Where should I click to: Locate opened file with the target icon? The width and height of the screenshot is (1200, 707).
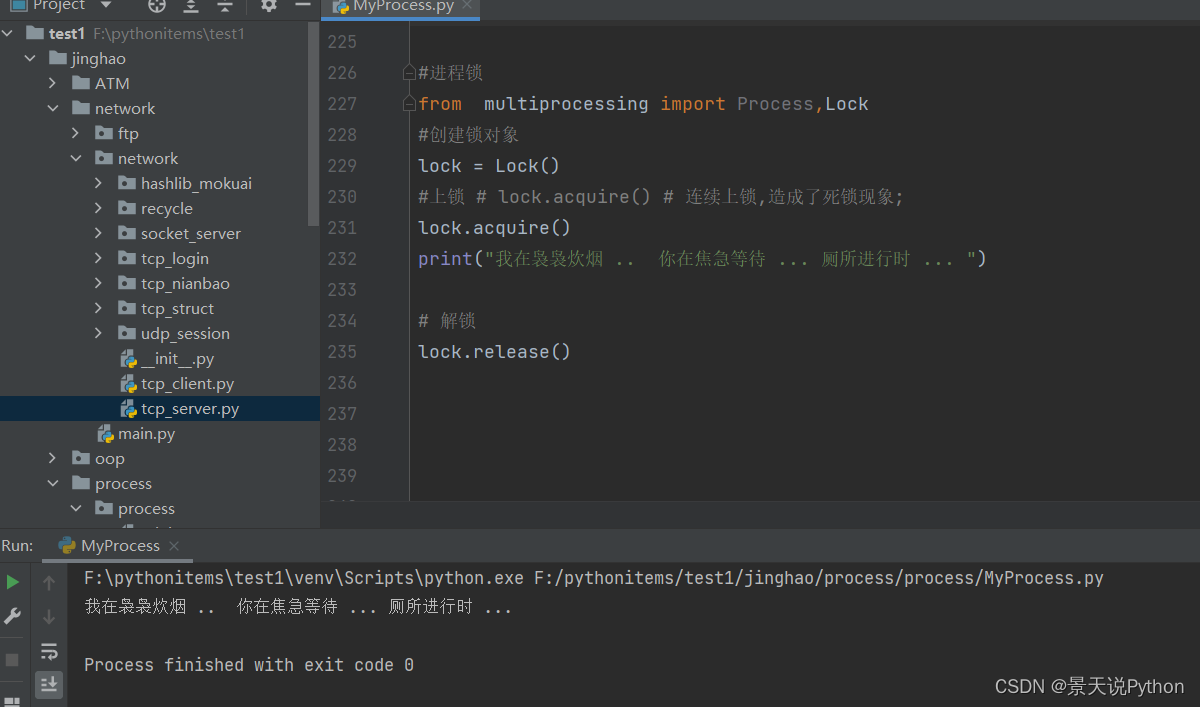(x=156, y=7)
